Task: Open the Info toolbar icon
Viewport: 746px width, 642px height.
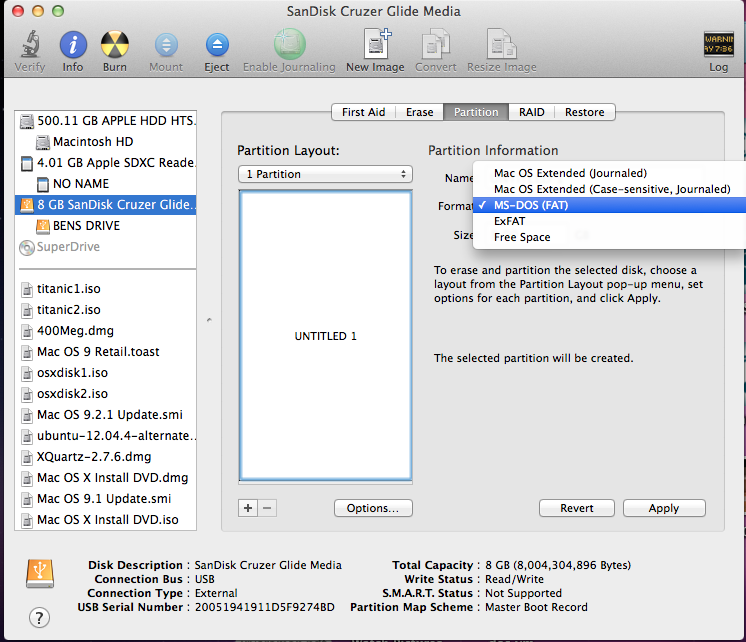Action: click(73, 45)
